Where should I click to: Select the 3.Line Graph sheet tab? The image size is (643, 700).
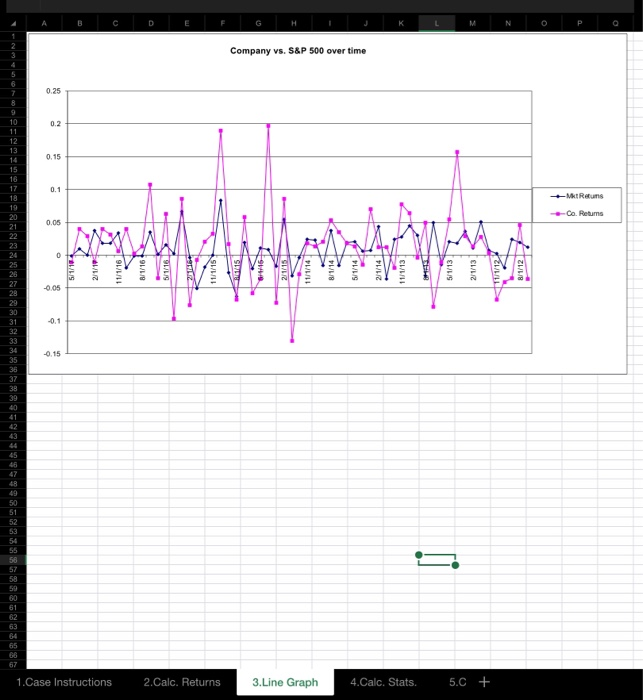coord(285,682)
